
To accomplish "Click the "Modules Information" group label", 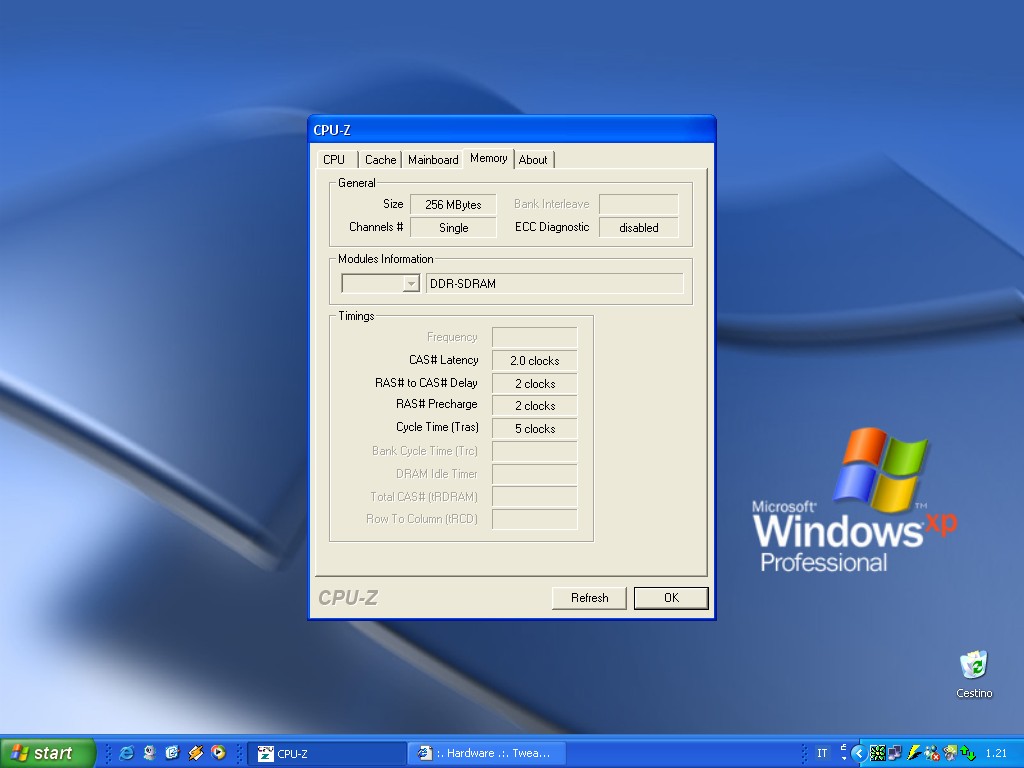I will (x=385, y=259).
